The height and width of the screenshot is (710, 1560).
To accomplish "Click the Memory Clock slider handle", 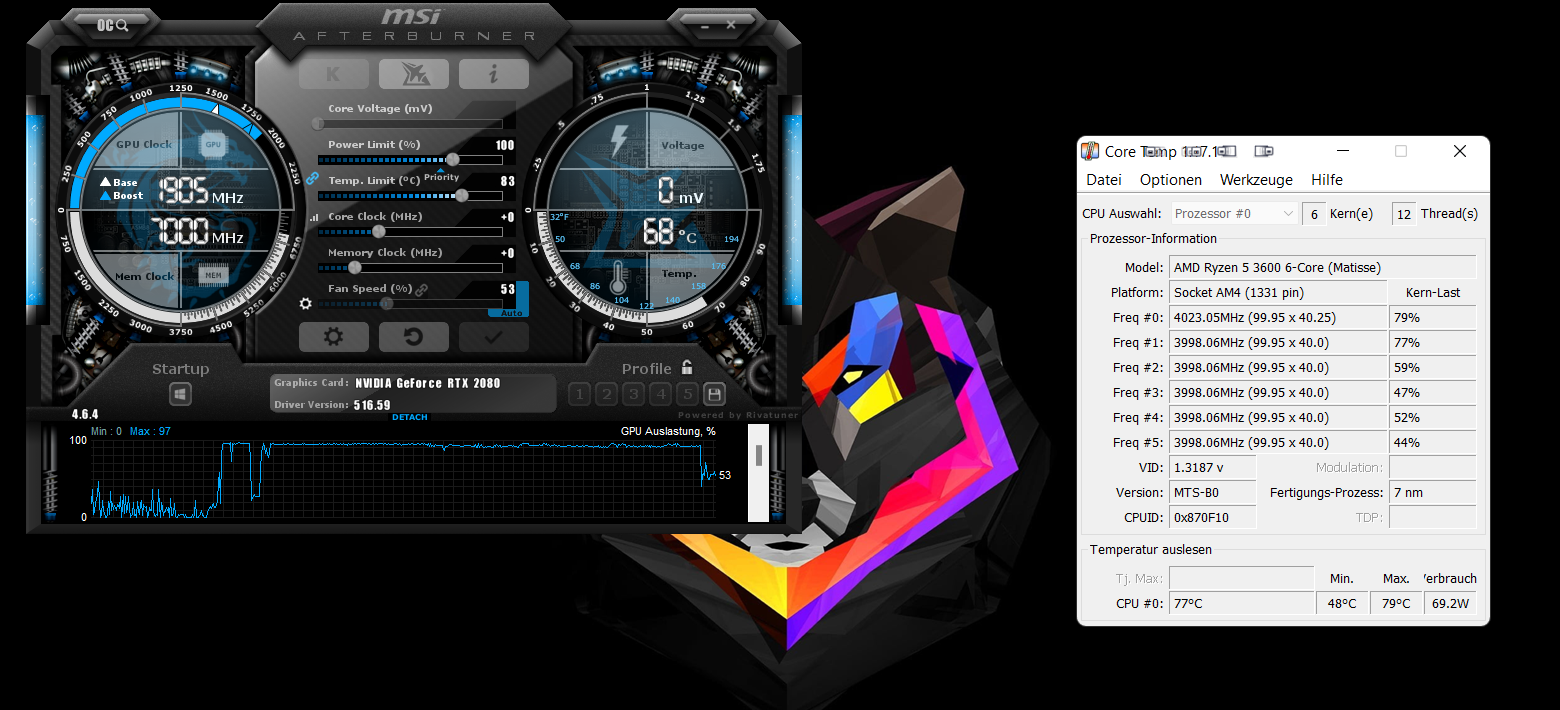I will tap(354, 267).
